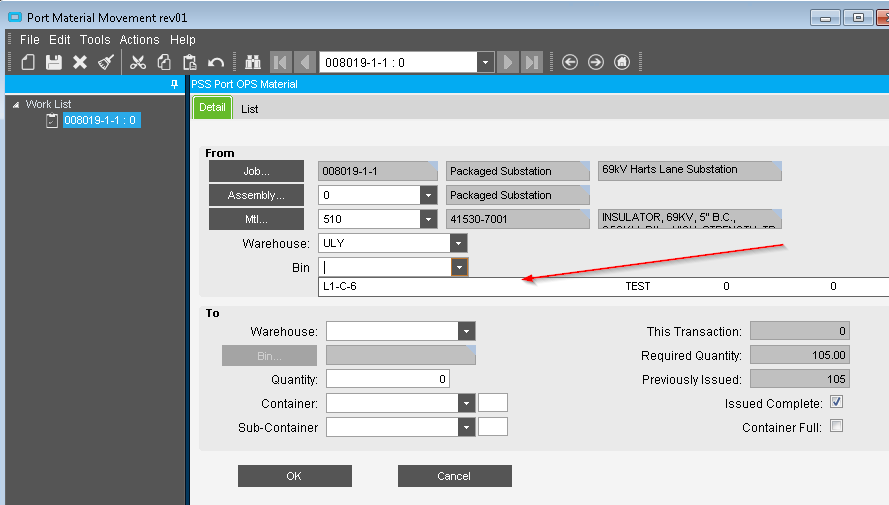
Task: Open the From Warehouse ULY dropdown
Action: 459,244
